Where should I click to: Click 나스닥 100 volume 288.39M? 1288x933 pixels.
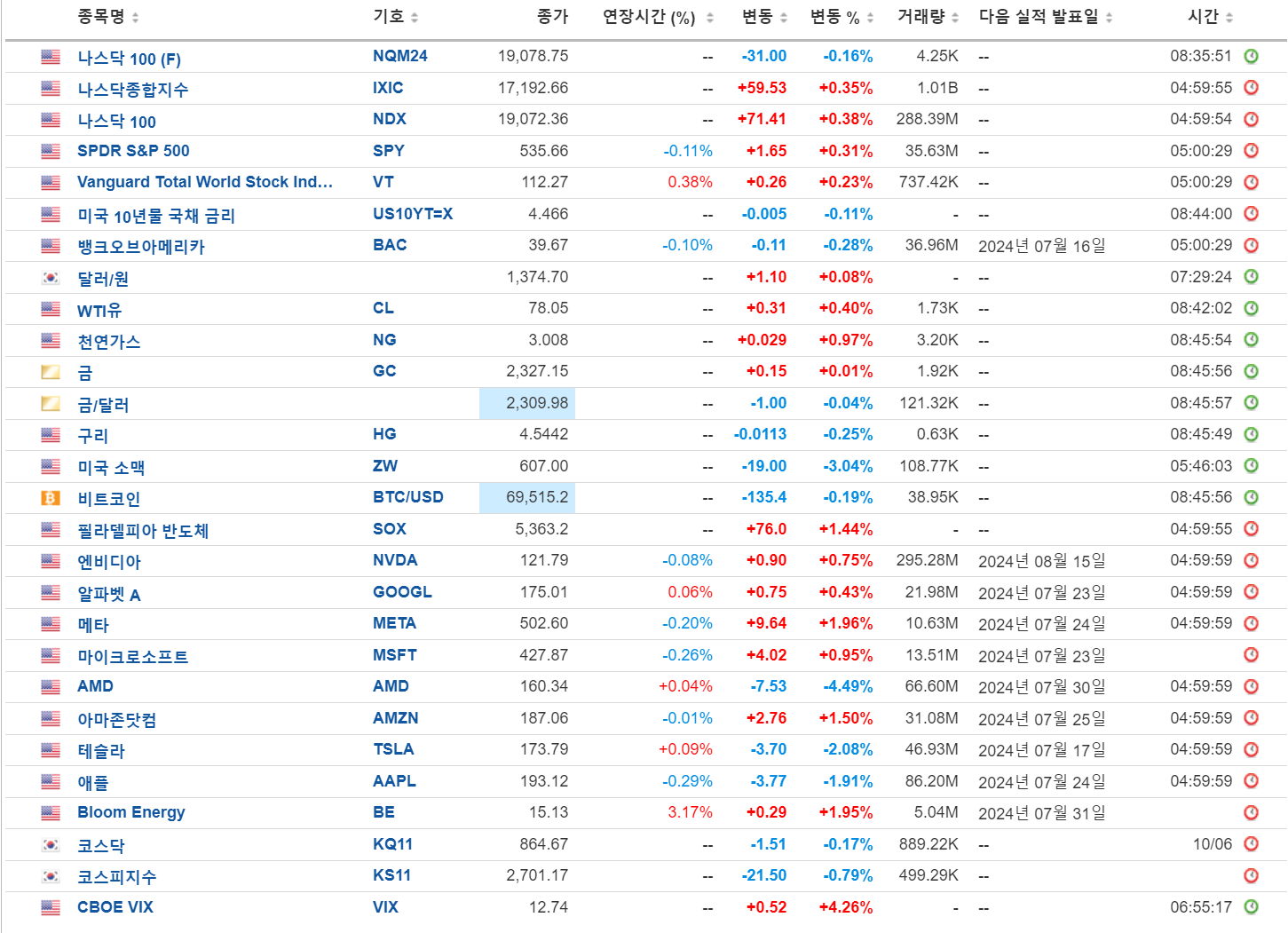(928, 119)
